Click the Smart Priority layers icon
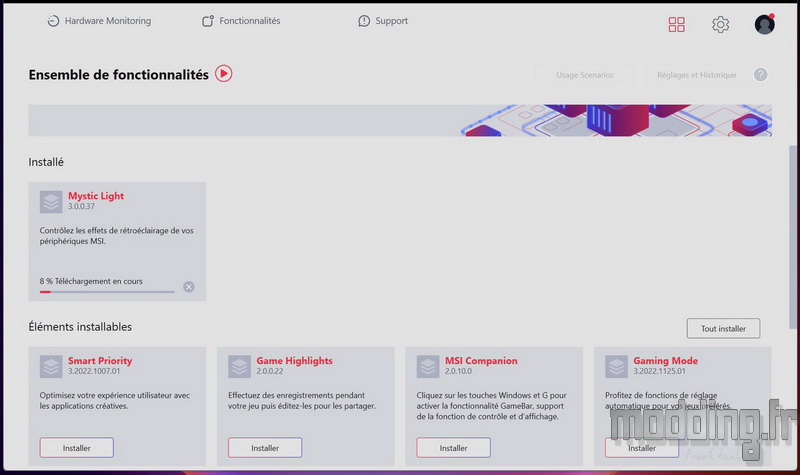 (51, 366)
